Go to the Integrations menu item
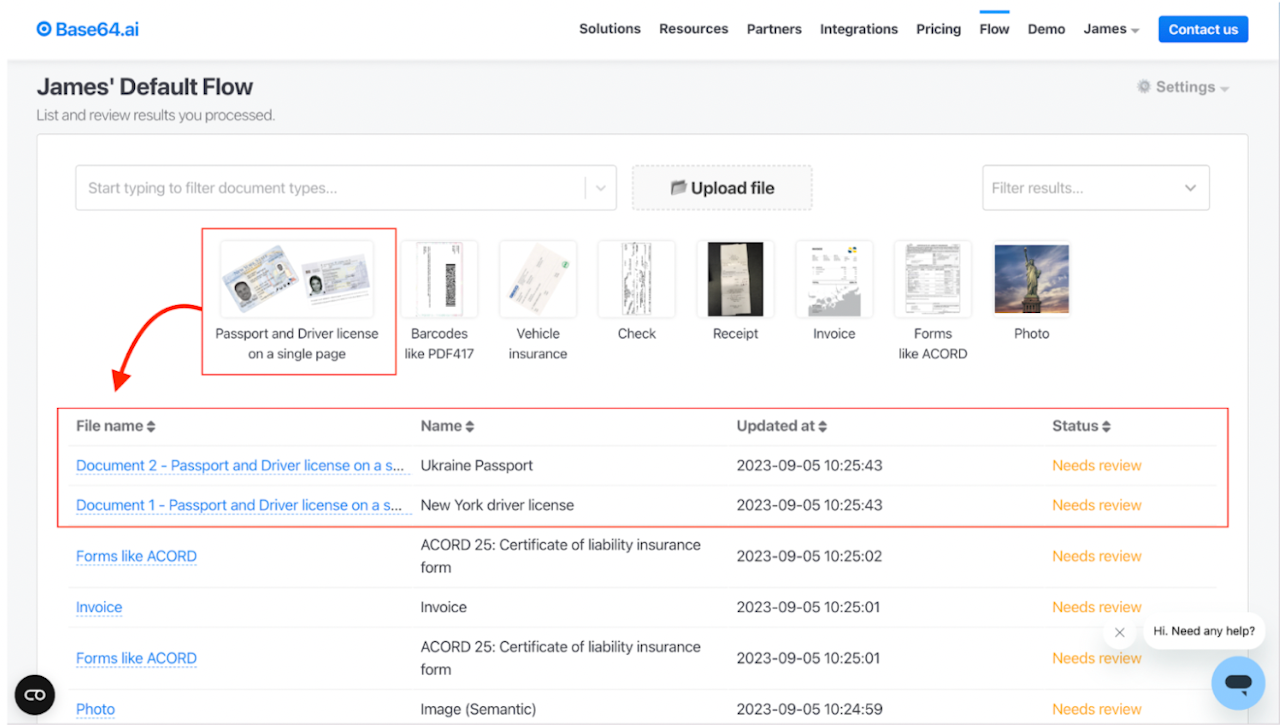 859,29
